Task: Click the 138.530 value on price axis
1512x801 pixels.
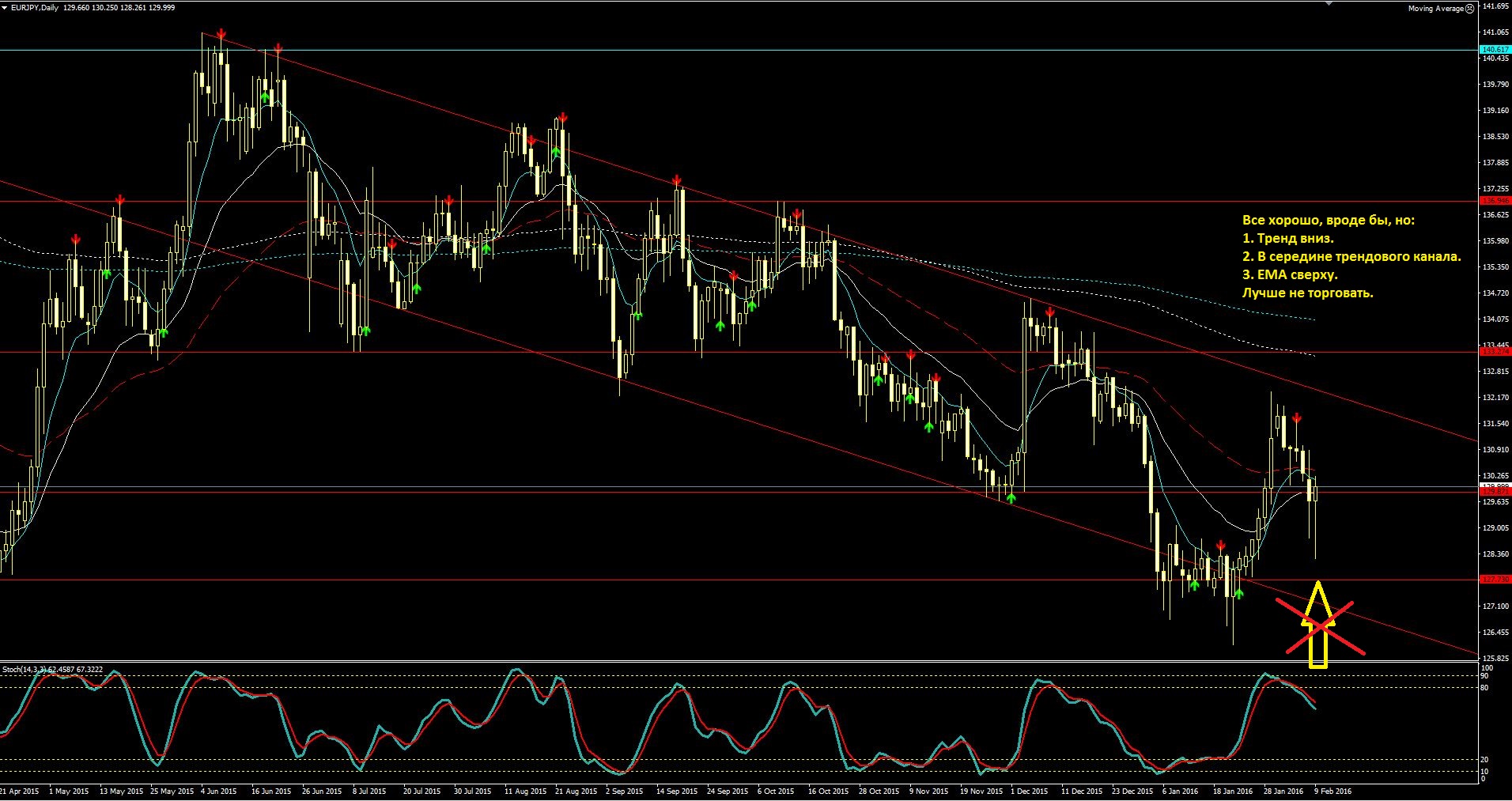Action: click(x=1496, y=137)
